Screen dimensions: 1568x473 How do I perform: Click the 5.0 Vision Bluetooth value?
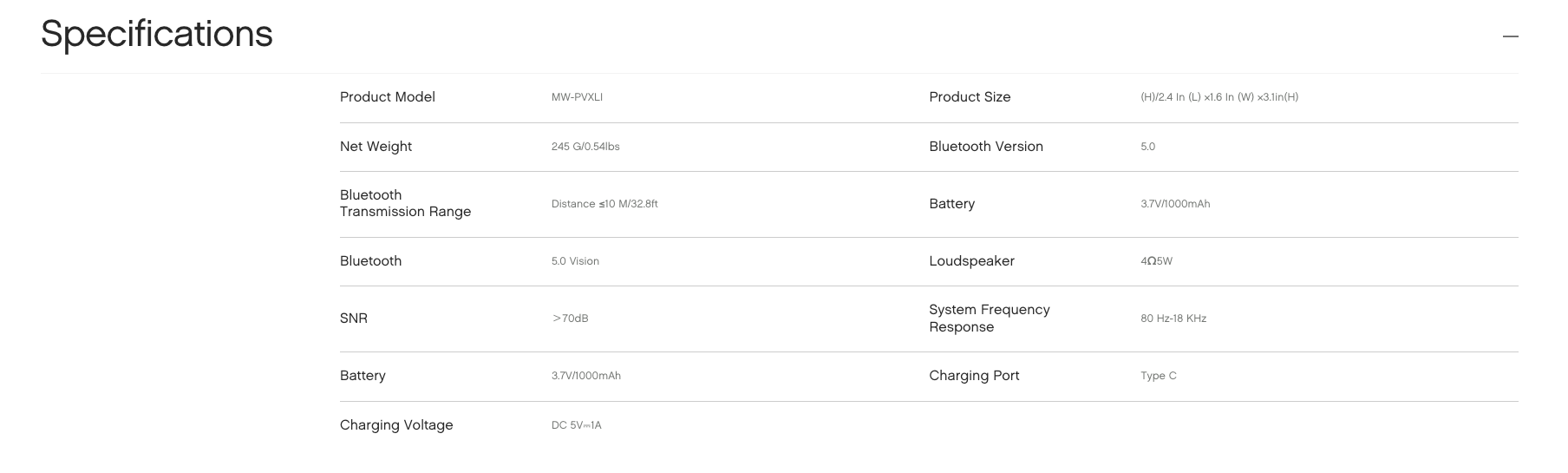[575, 261]
